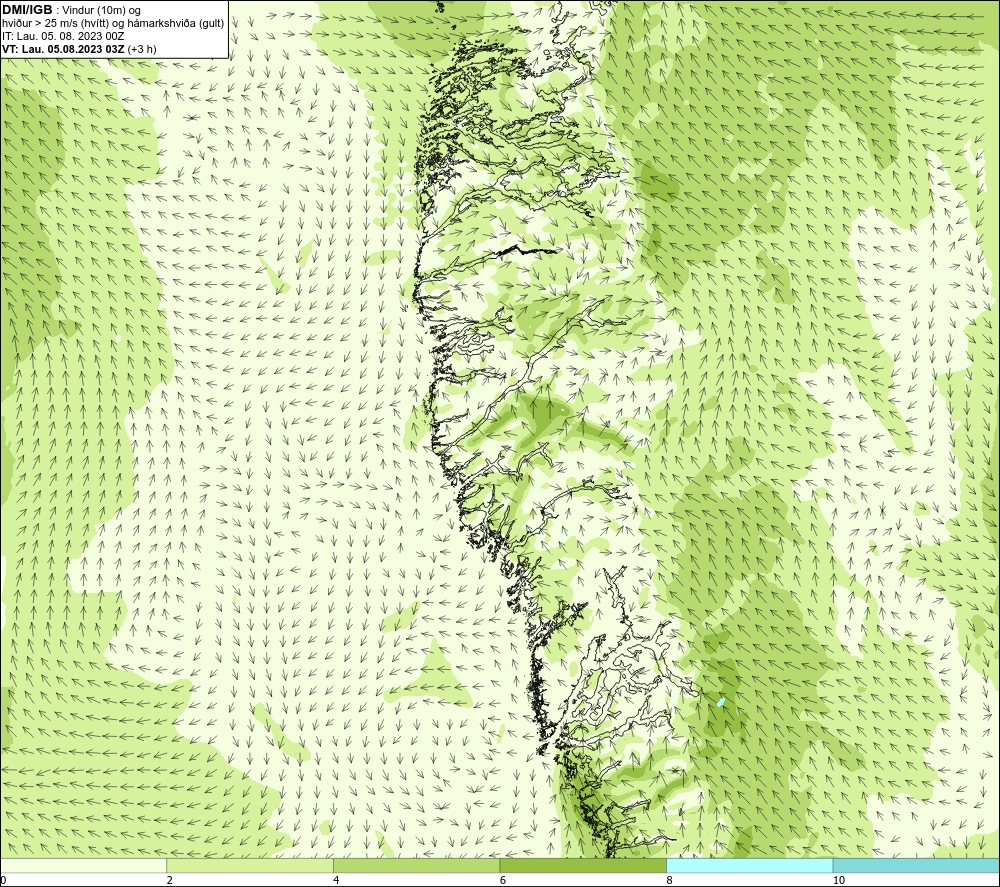
Task: Click the DMI/IGB title text
Action: point(27,10)
